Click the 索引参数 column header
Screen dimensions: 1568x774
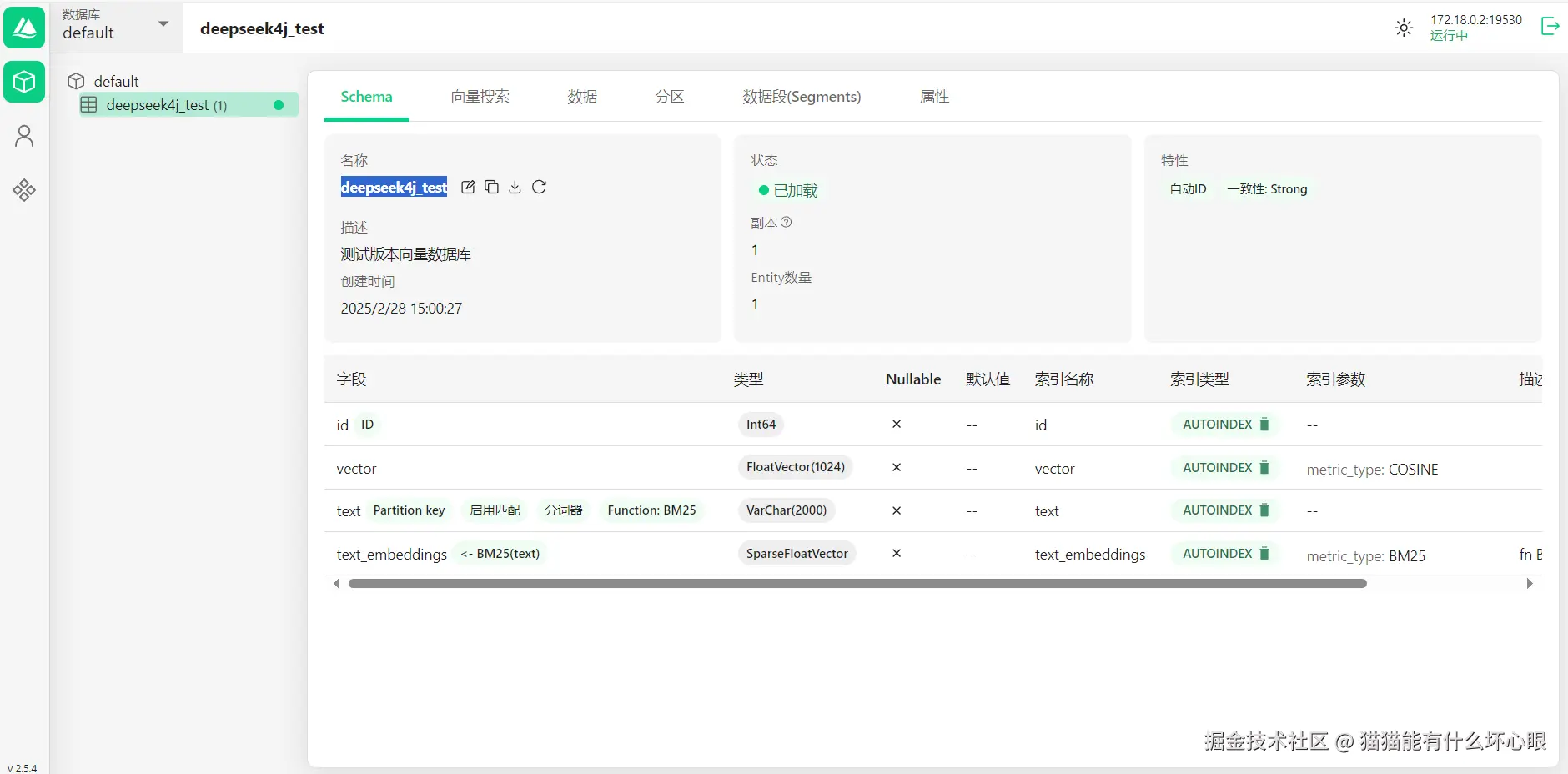point(1336,379)
